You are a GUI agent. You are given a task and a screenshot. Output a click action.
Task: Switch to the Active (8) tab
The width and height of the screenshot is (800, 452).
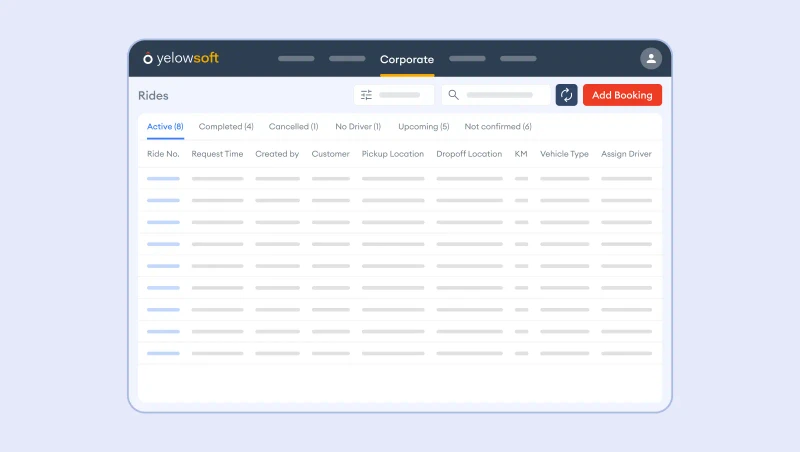coord(165,127)
